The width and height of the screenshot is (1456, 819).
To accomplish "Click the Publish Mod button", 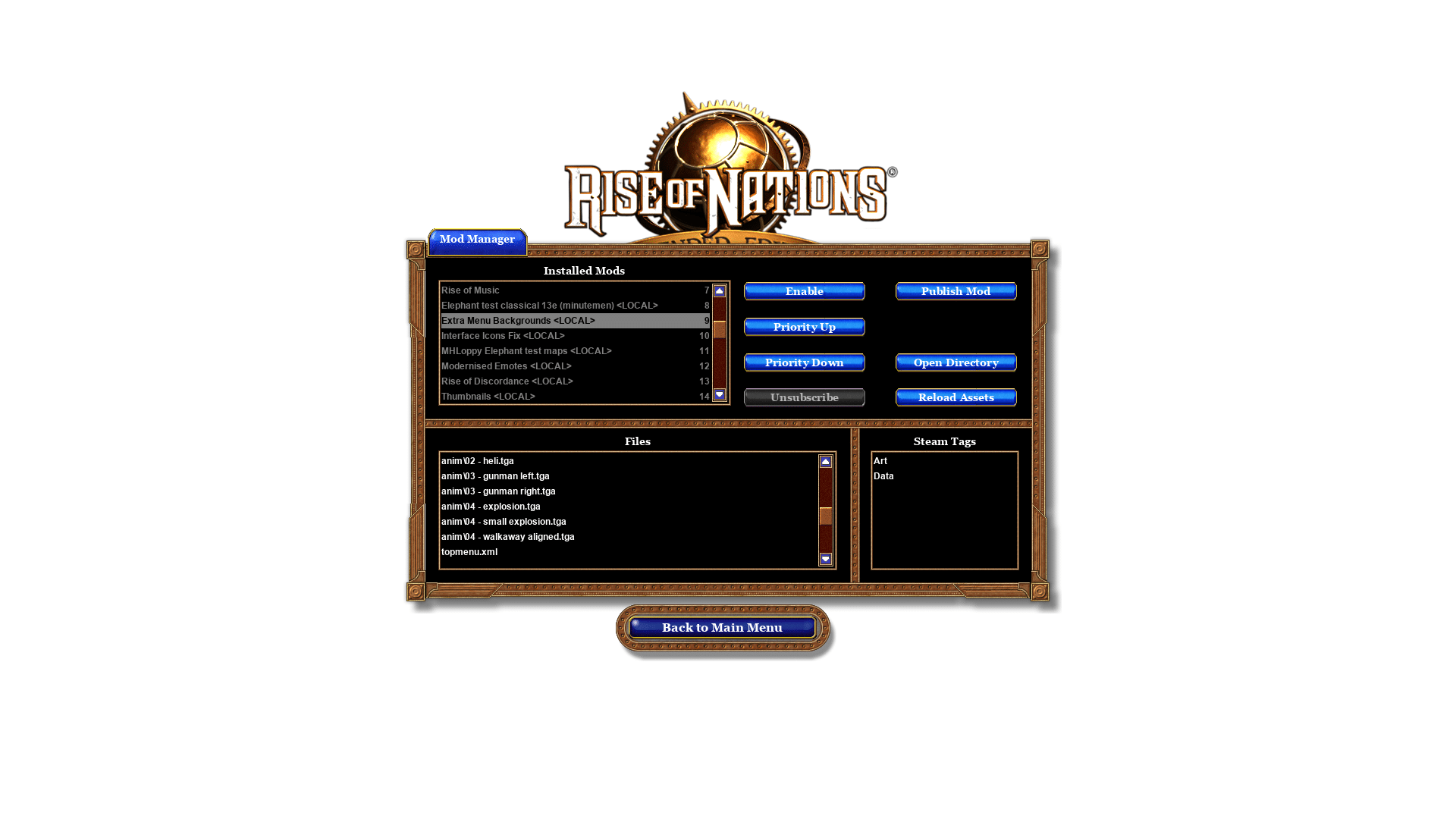I will [956, 291].
